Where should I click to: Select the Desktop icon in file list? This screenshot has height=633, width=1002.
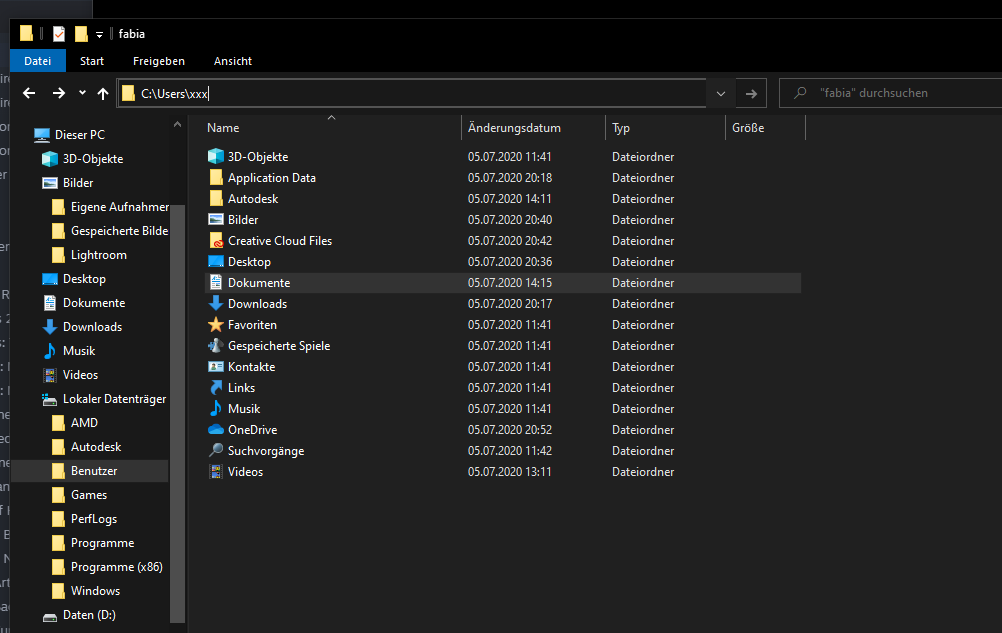click(216, 261)
